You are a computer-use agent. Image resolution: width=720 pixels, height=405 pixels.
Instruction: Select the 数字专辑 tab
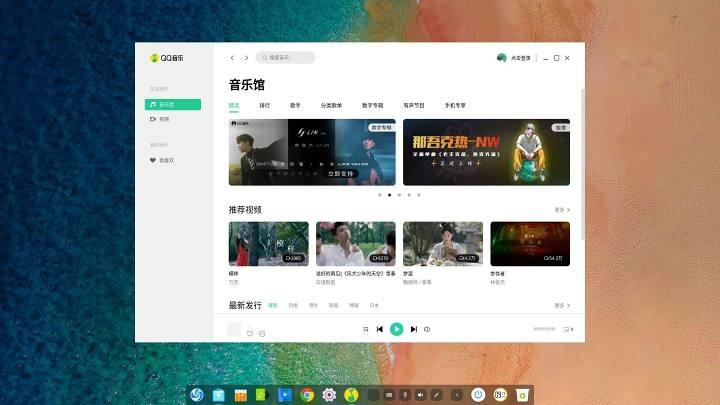[373, 105]
